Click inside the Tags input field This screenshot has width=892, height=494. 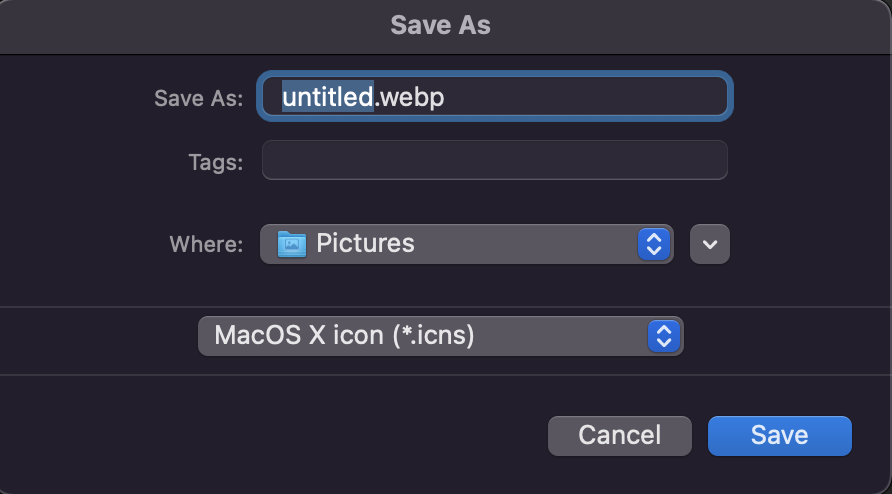point(494,160)
